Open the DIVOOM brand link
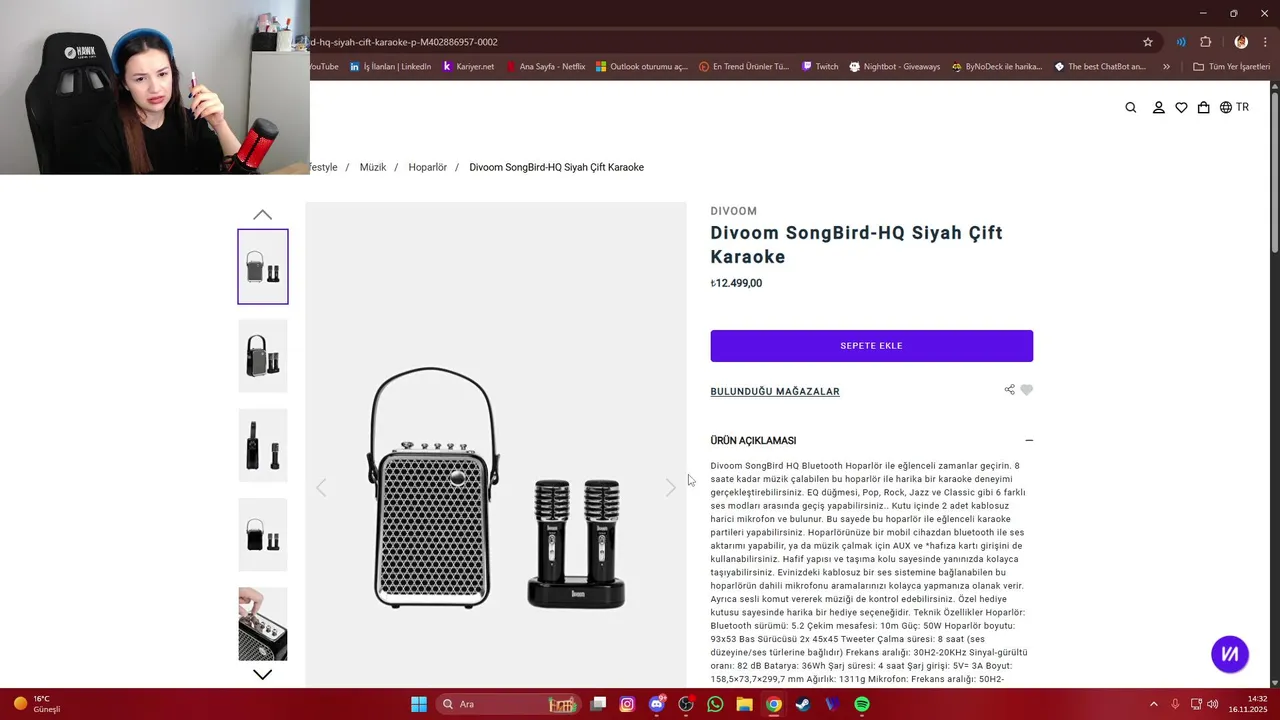Image resolution: width=1280 pixels, height=720 pixels. [734, 211]
